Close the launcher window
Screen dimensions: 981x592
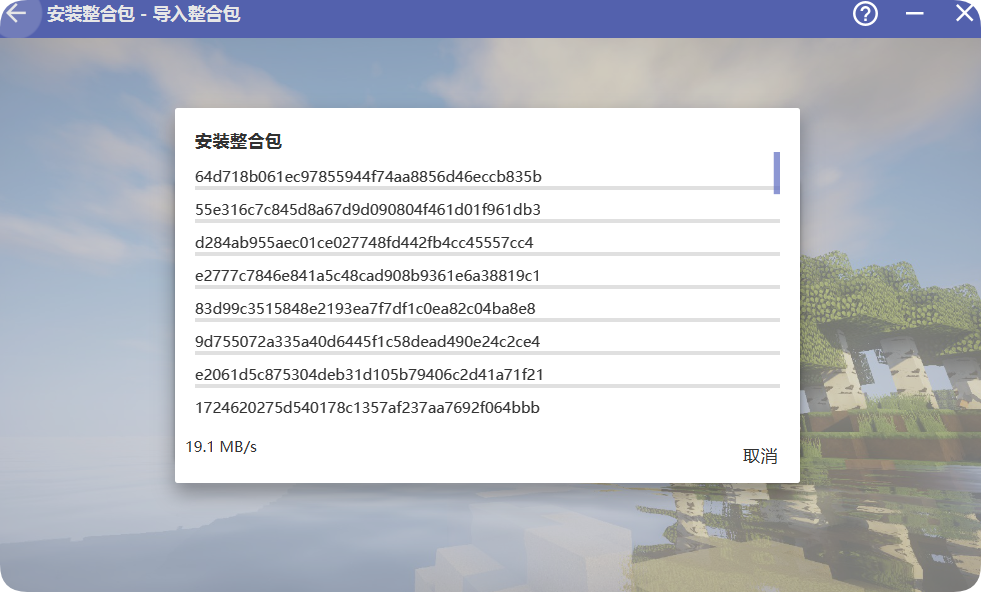964,14
